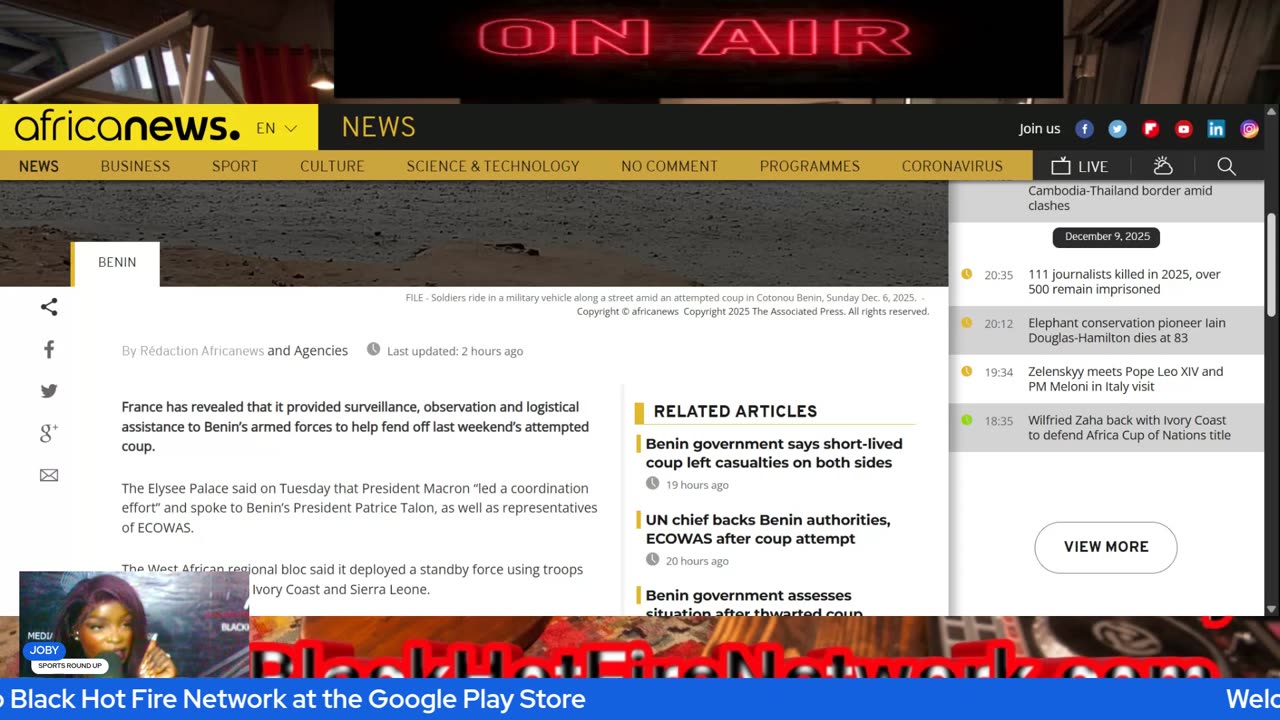Open the EN language dropdown
Image resolution: width=1280 pixels, height=720 pixels.
[x=277, y=128]
